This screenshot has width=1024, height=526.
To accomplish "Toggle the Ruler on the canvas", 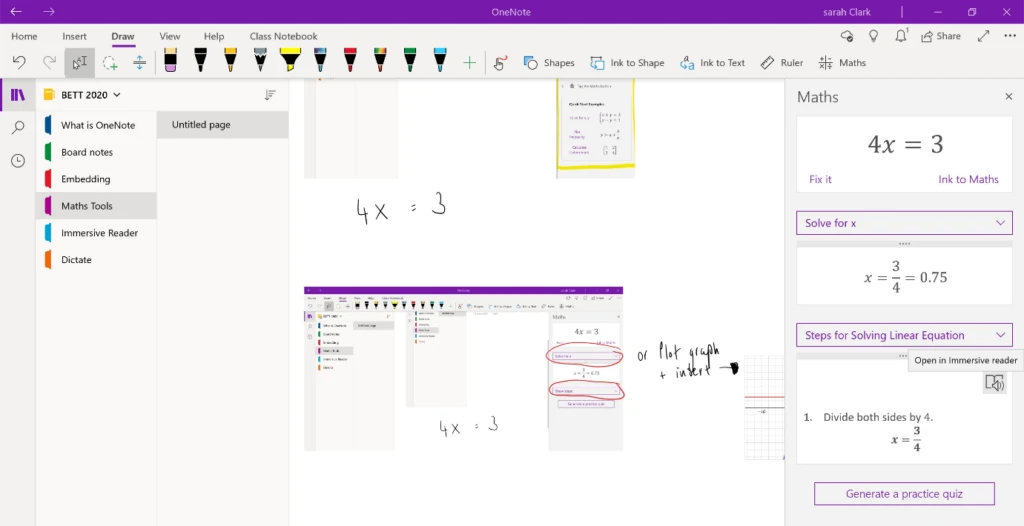I will (781, 62).
